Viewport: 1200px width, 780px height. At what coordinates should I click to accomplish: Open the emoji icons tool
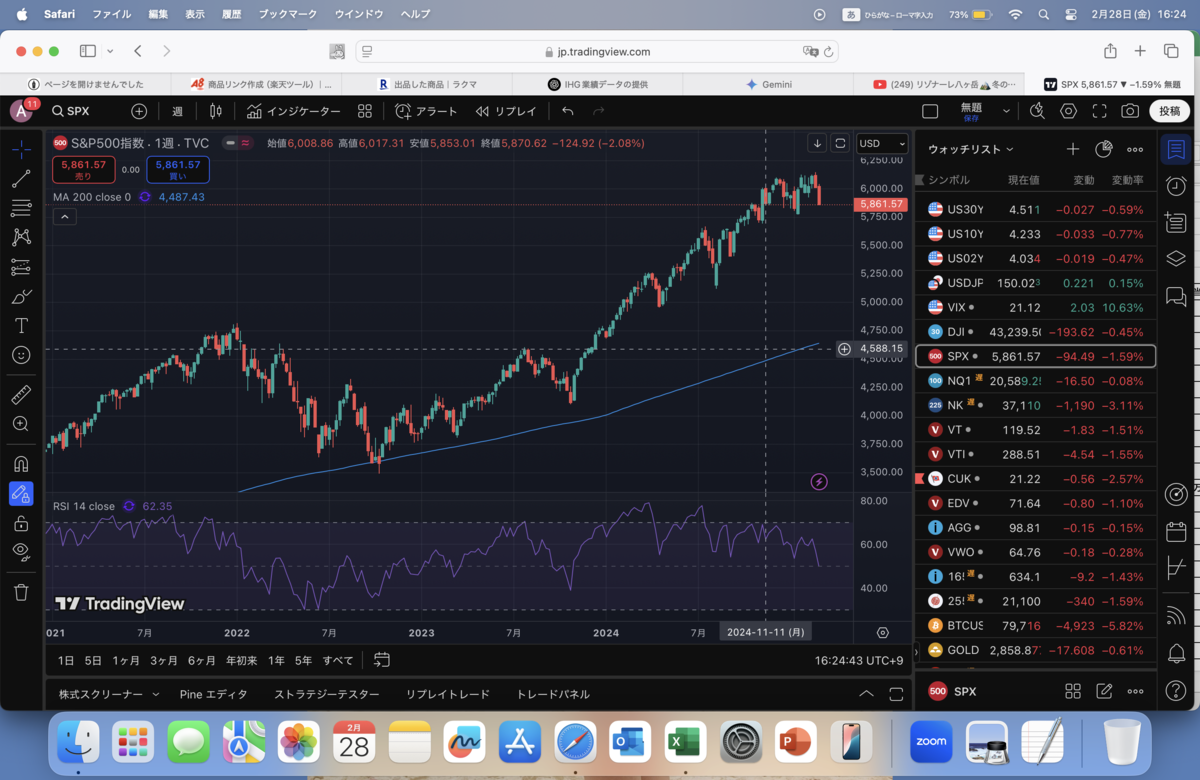(x=21, y=355)
